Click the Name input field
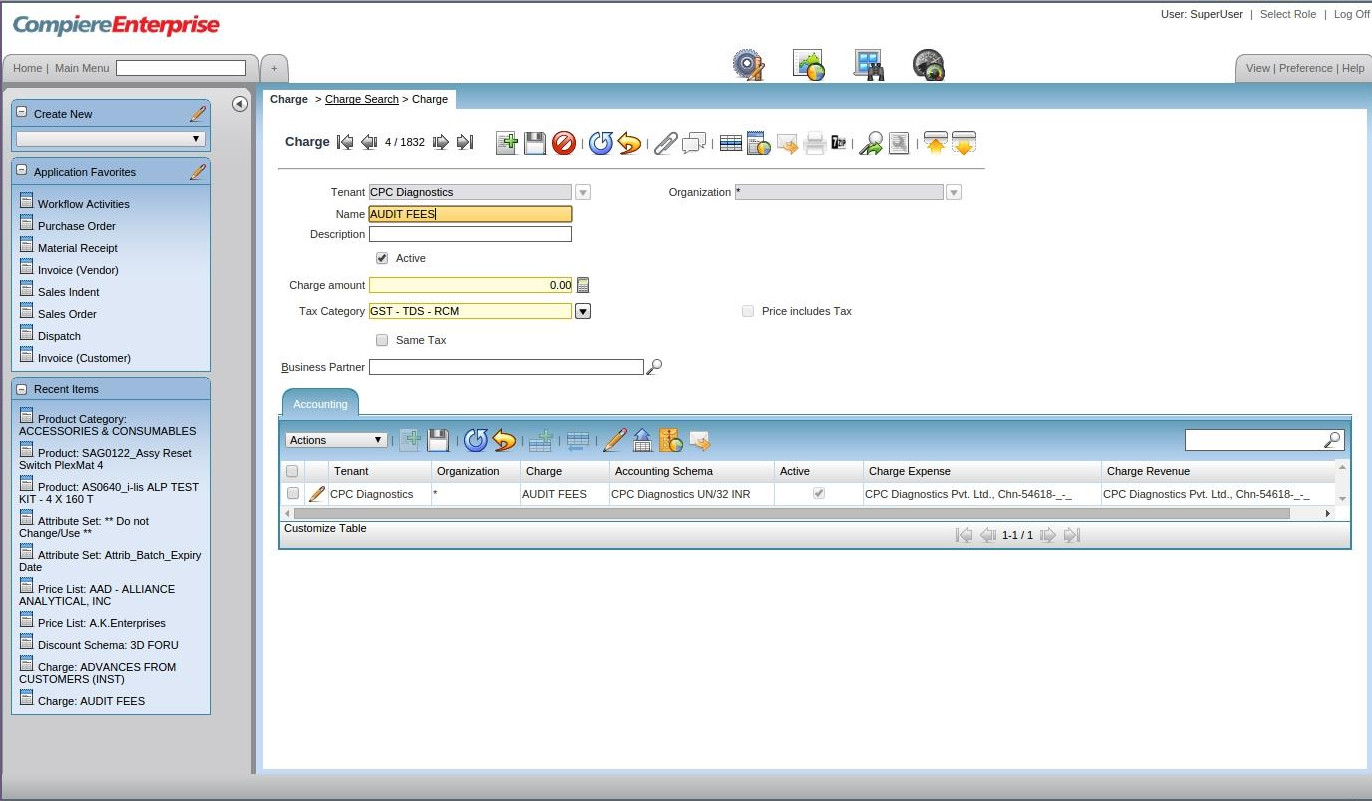The height and width of the screenshot is (801, 1372). tap(470, 214)
